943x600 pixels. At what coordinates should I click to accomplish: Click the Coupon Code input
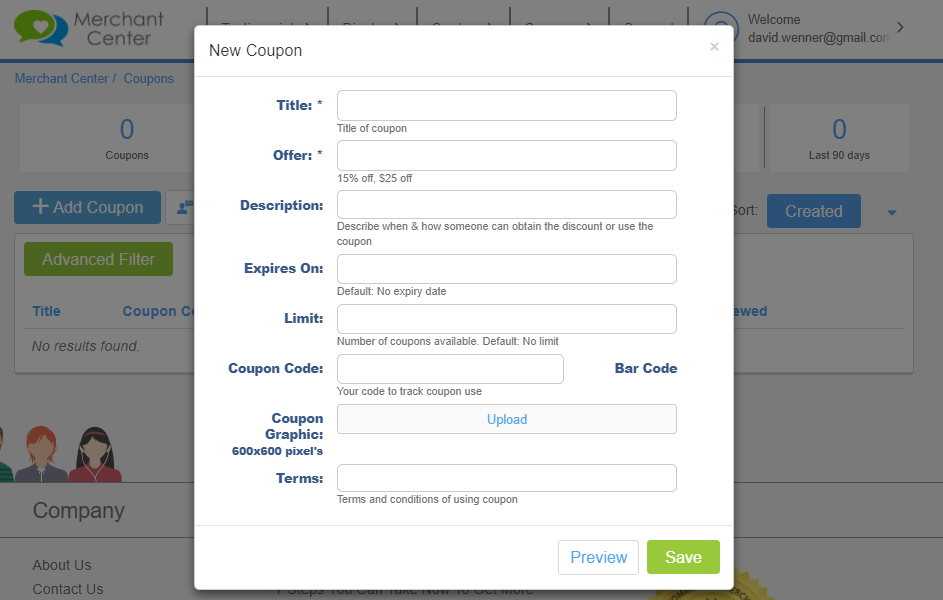click(450, 369)
